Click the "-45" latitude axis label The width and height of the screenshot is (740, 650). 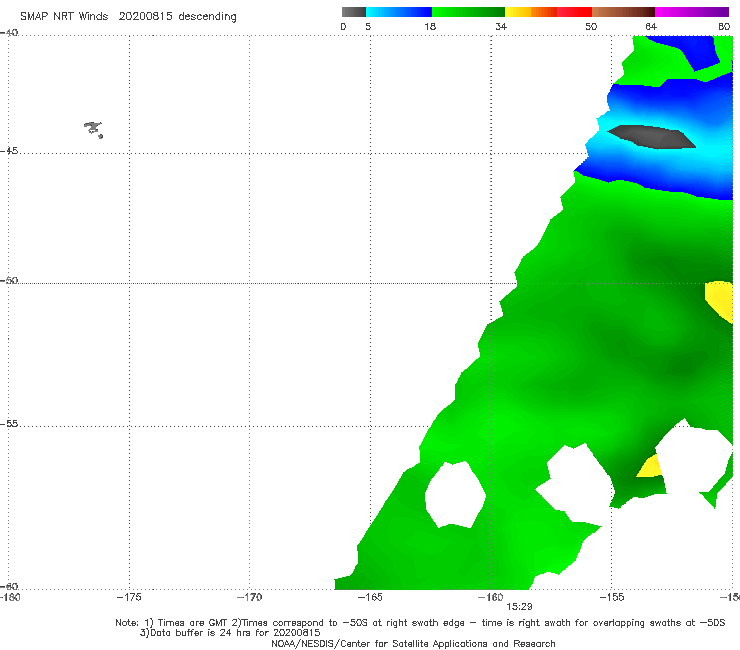(9, 151)
